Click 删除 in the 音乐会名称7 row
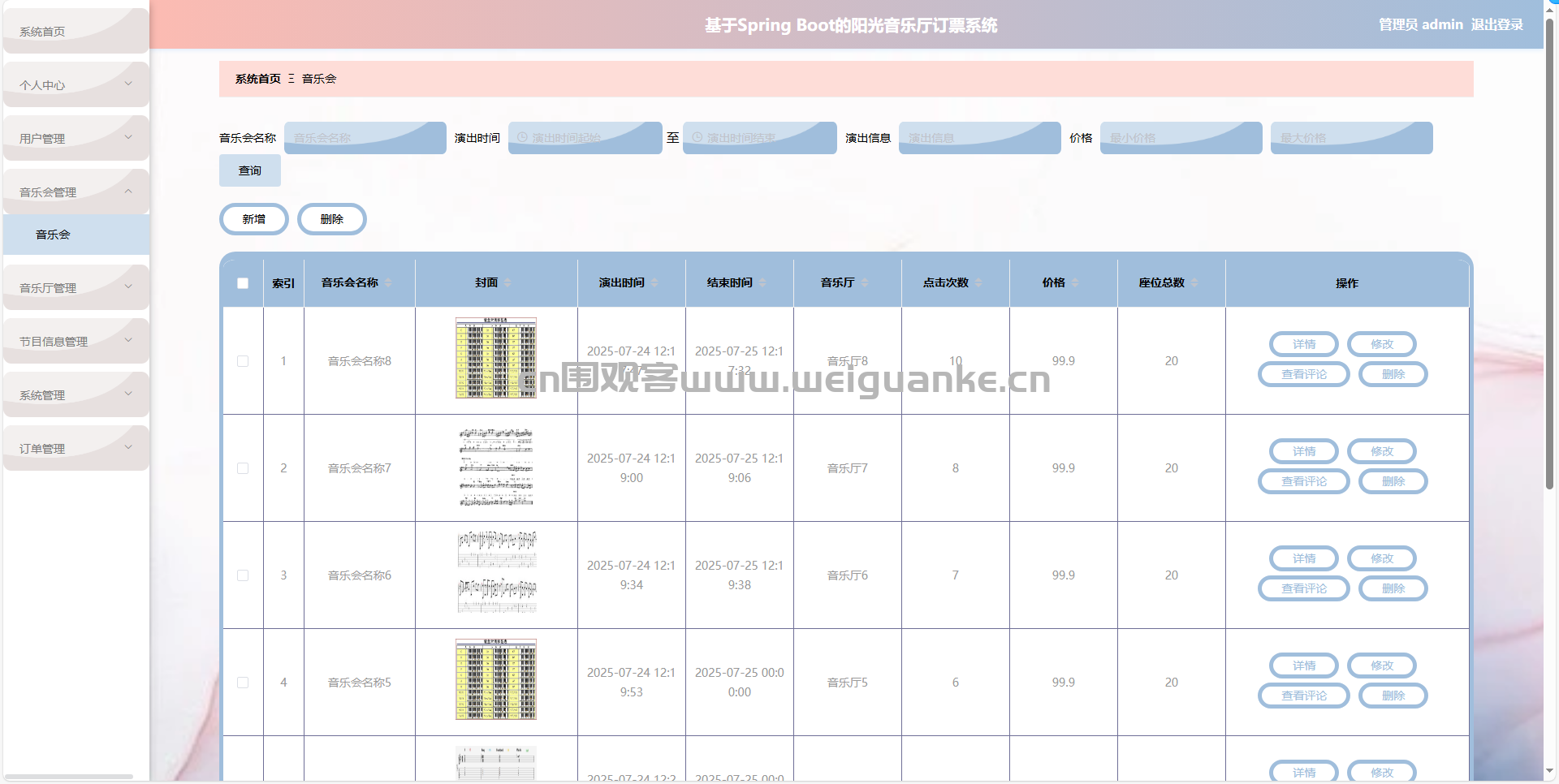 [x=1393, y=481]
